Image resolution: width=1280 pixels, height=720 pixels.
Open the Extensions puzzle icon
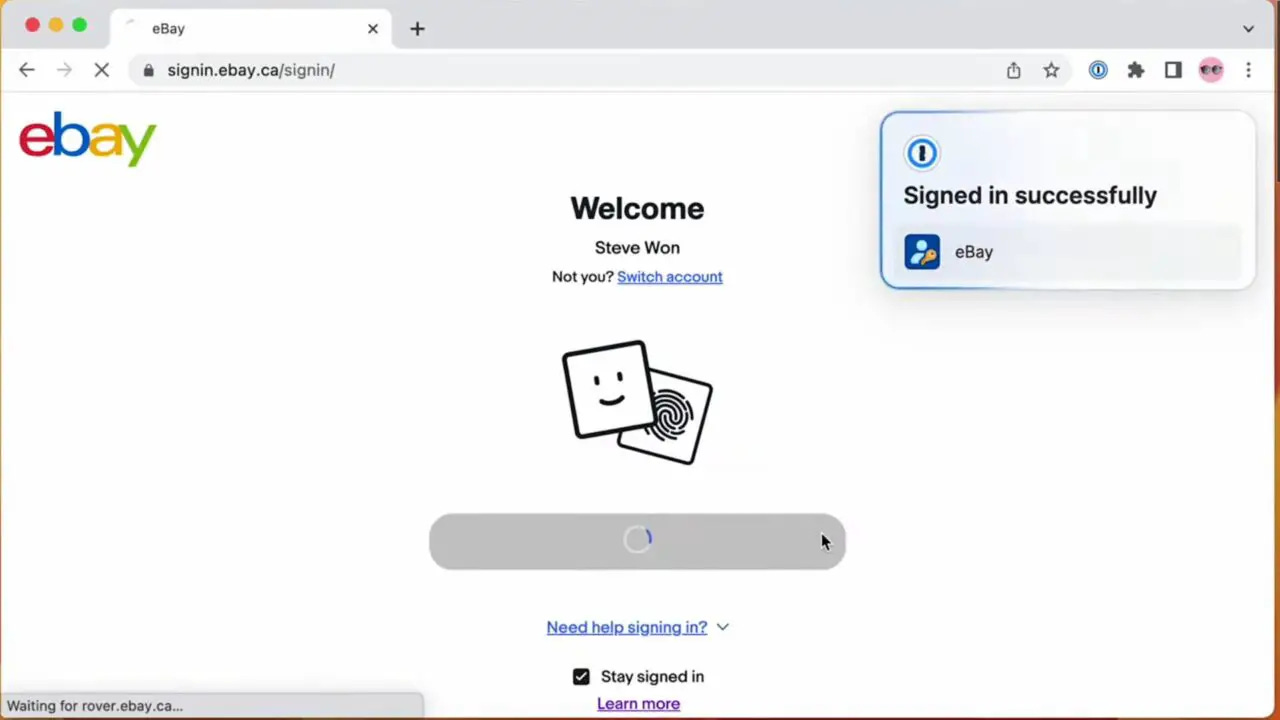tap(1136, 70)
